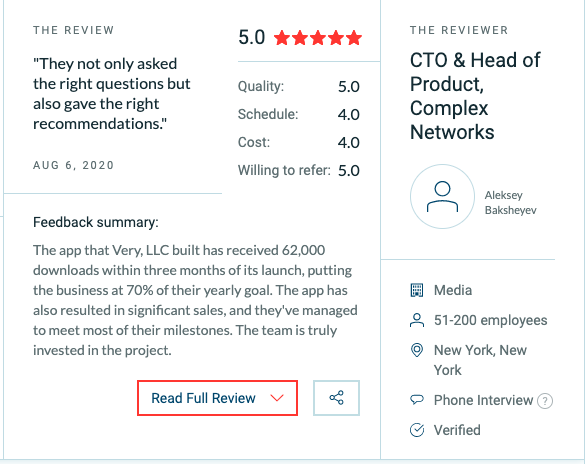Click the Willing to refer score
585x464 pixels.
tap(349, 170)
